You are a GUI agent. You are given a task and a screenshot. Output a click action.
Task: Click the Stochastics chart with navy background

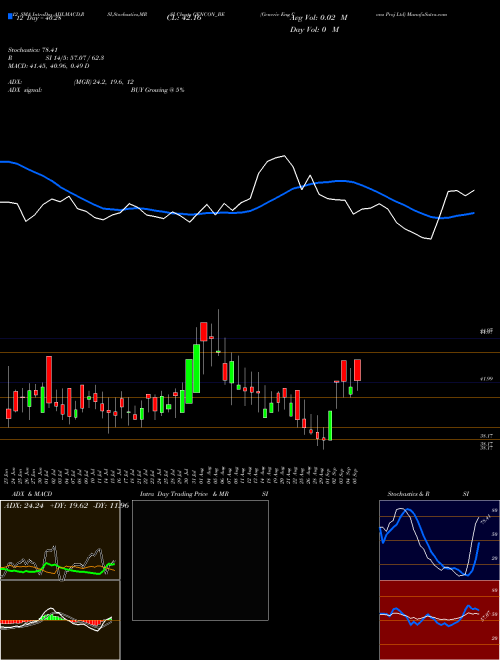(439, 540)
